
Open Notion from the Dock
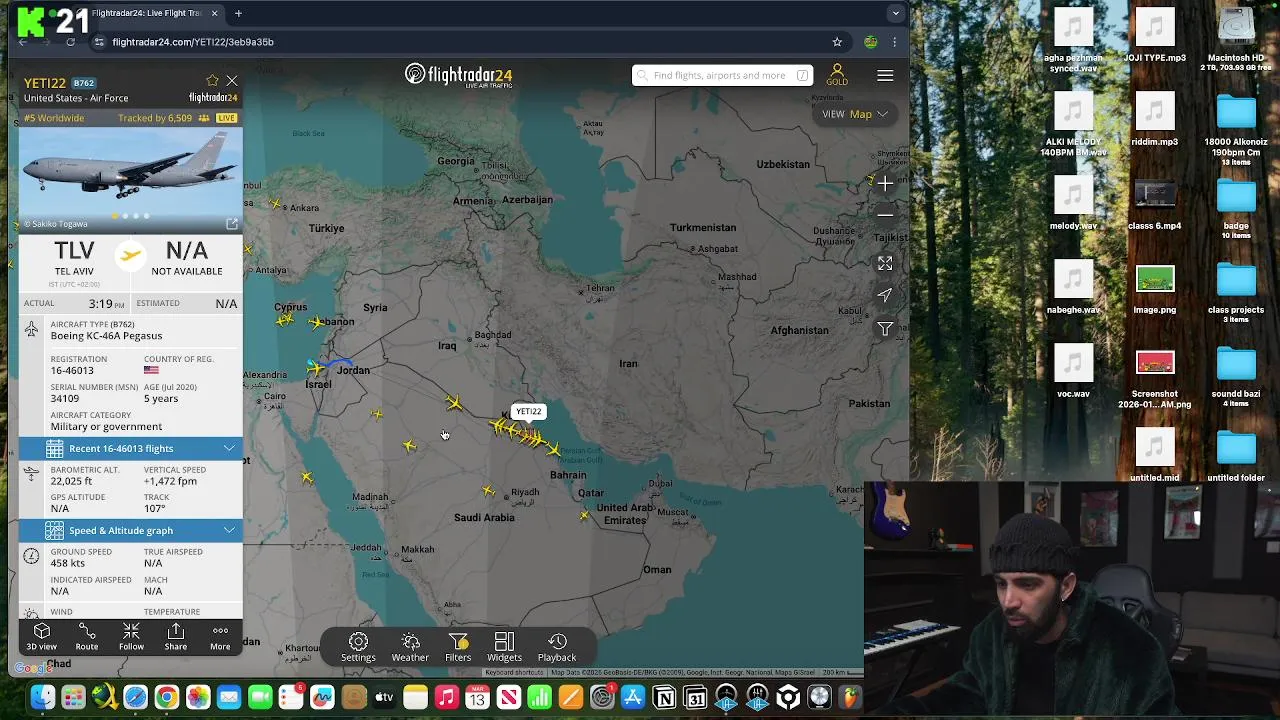click(x=664, y=697)
